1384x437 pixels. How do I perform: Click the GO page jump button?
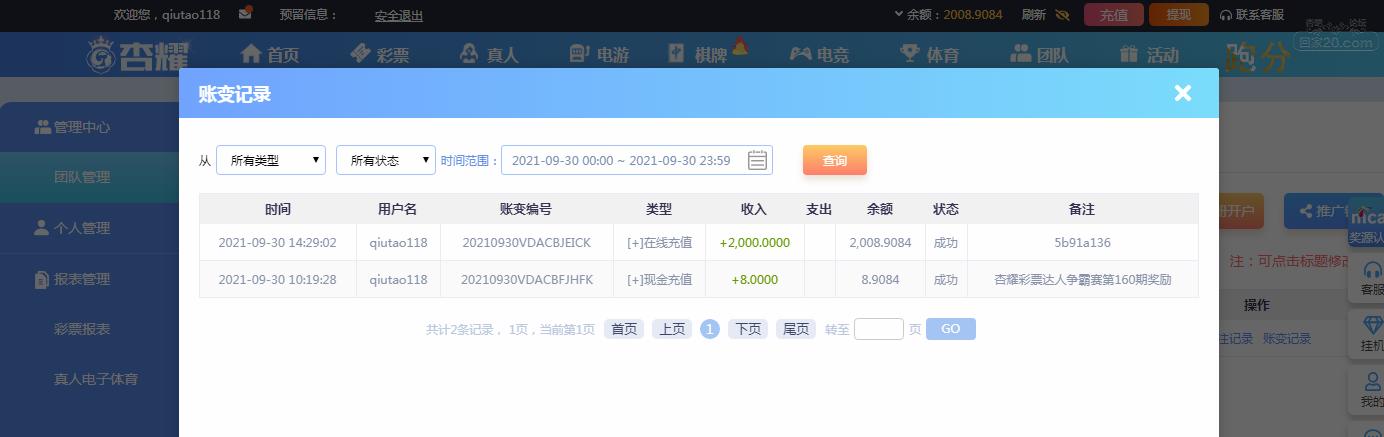950,329
